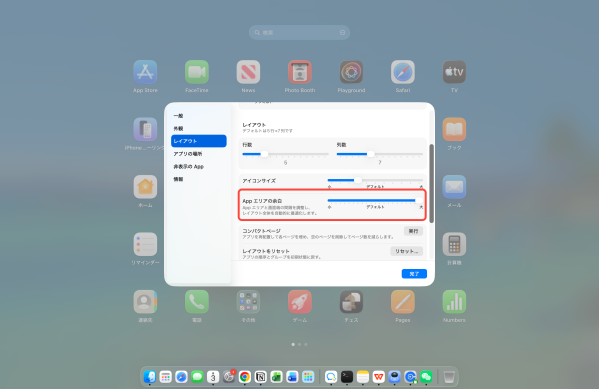The image size is (599, 389).
Task: Click the blue 完了 button
Action: pyautogui.click(x=414, y=274)
